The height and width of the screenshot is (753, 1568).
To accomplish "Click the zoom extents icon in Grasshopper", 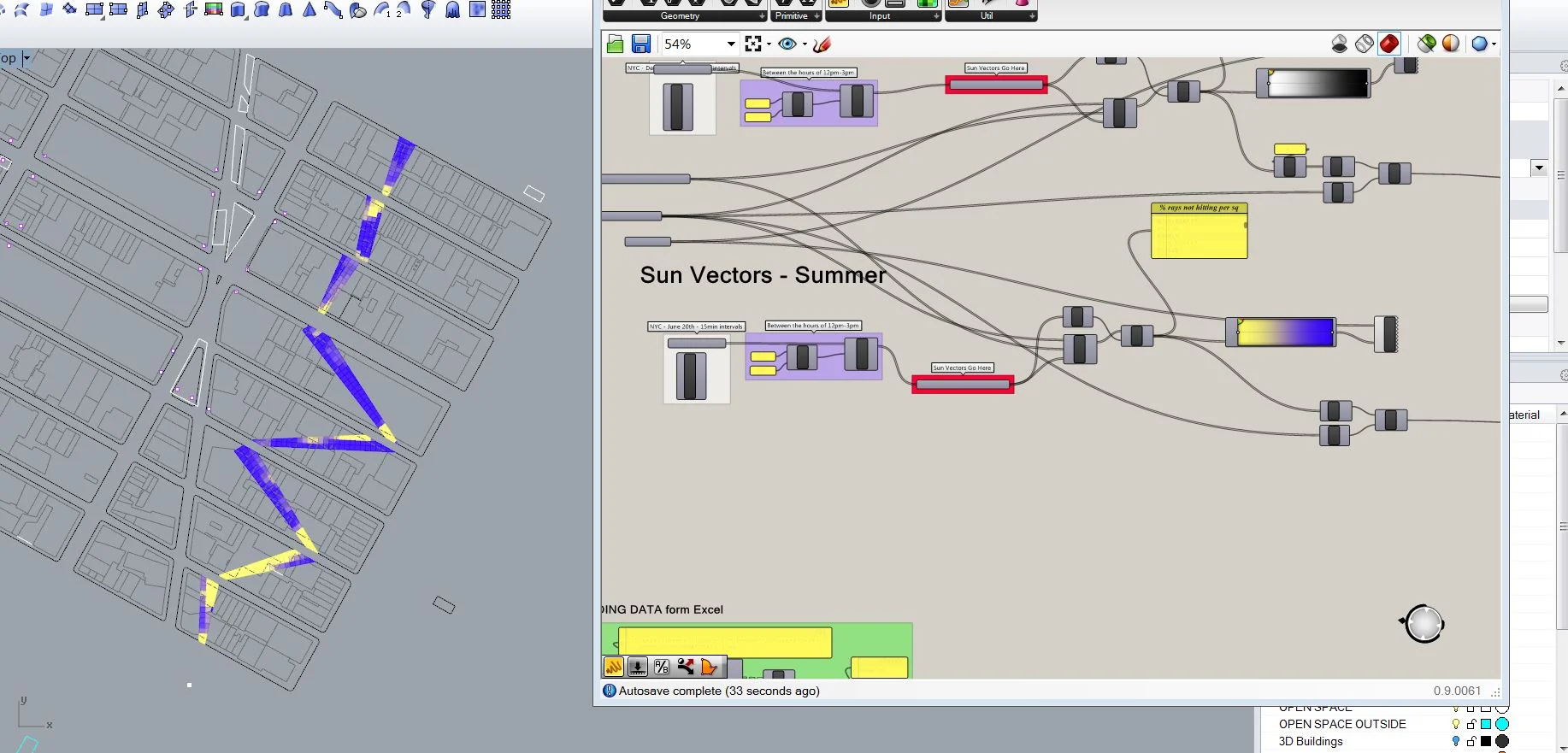I will pos(753,44).
